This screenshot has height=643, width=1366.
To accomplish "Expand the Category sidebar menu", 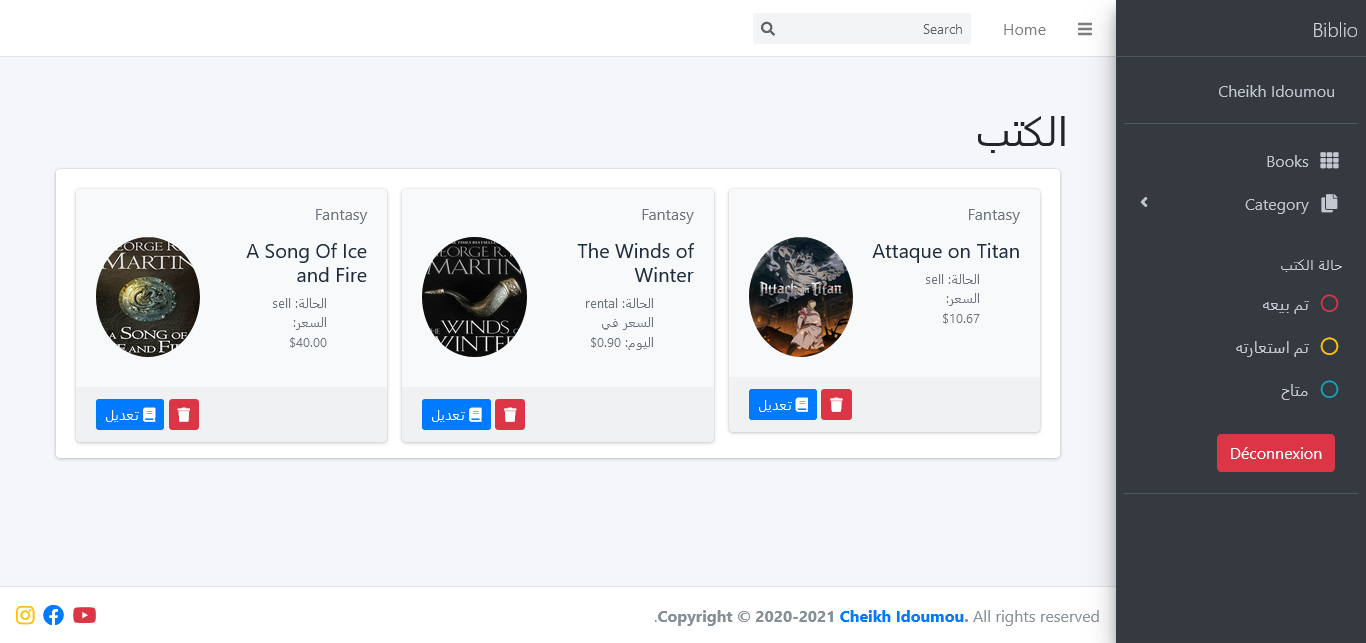I will pyautogui.click(x=1277, y=204).
